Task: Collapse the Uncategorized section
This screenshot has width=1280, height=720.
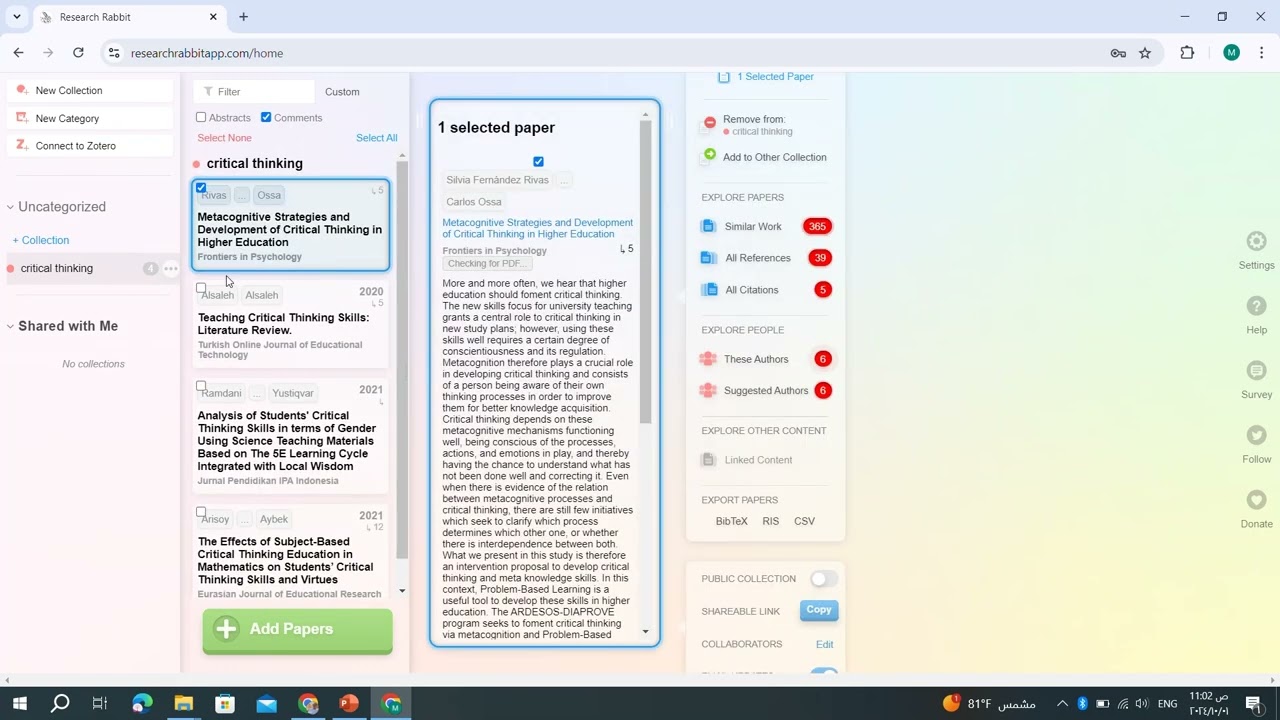Action: point(10,207)
